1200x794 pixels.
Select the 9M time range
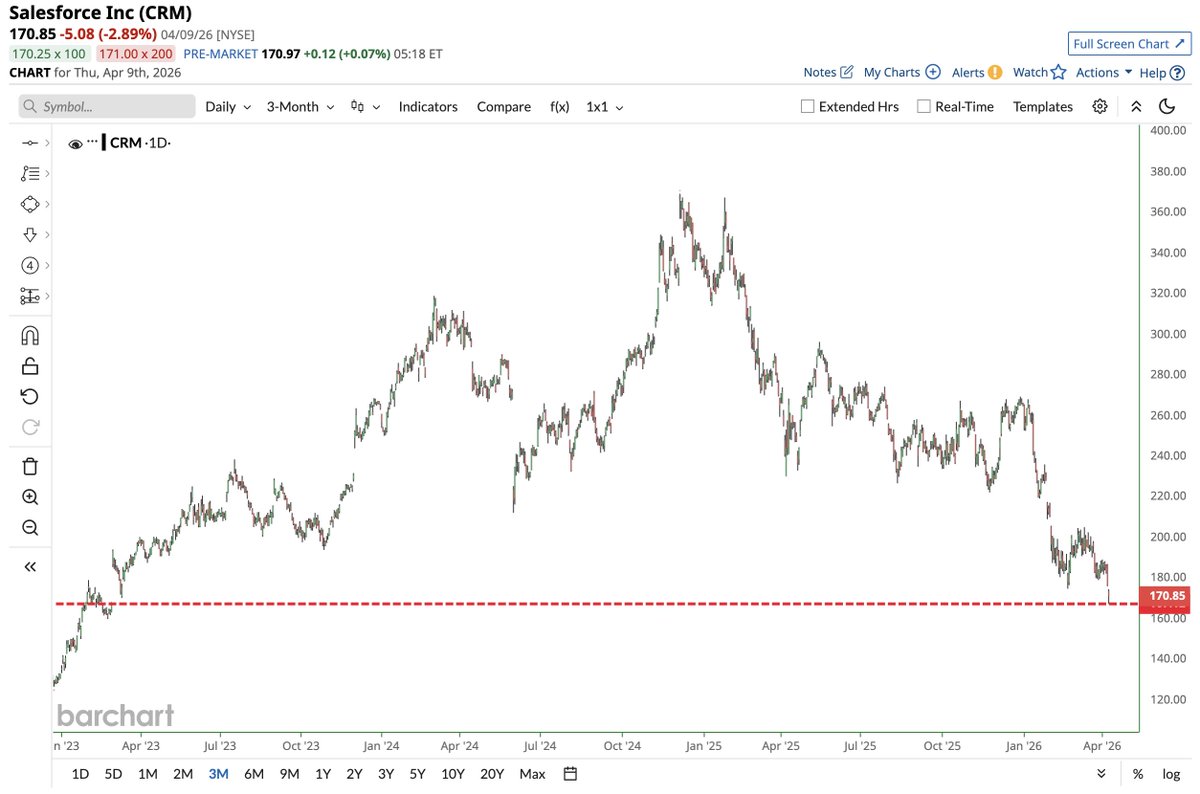[289, 773]
